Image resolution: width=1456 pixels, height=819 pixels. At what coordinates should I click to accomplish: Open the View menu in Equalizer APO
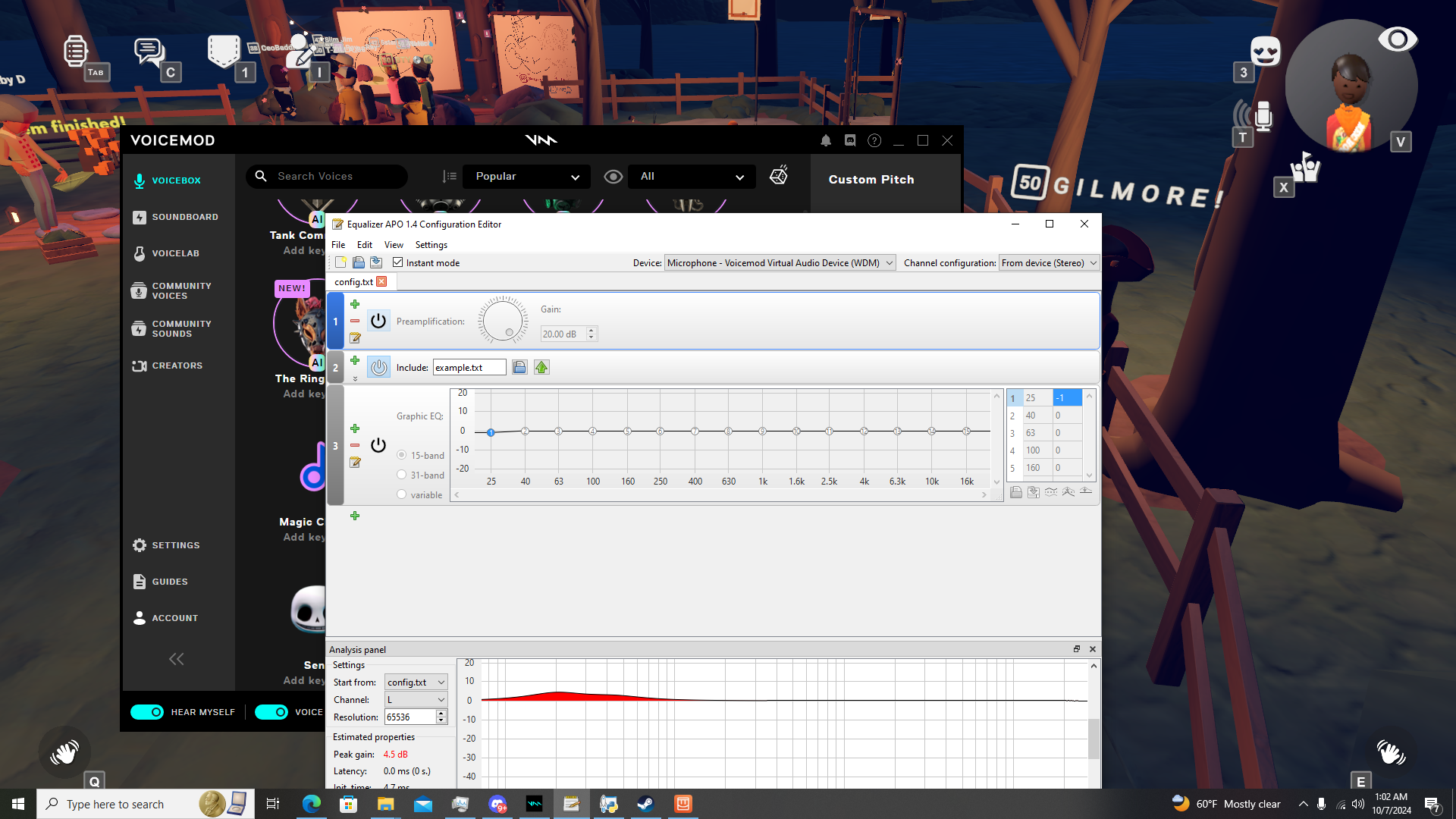pos(394,244)
